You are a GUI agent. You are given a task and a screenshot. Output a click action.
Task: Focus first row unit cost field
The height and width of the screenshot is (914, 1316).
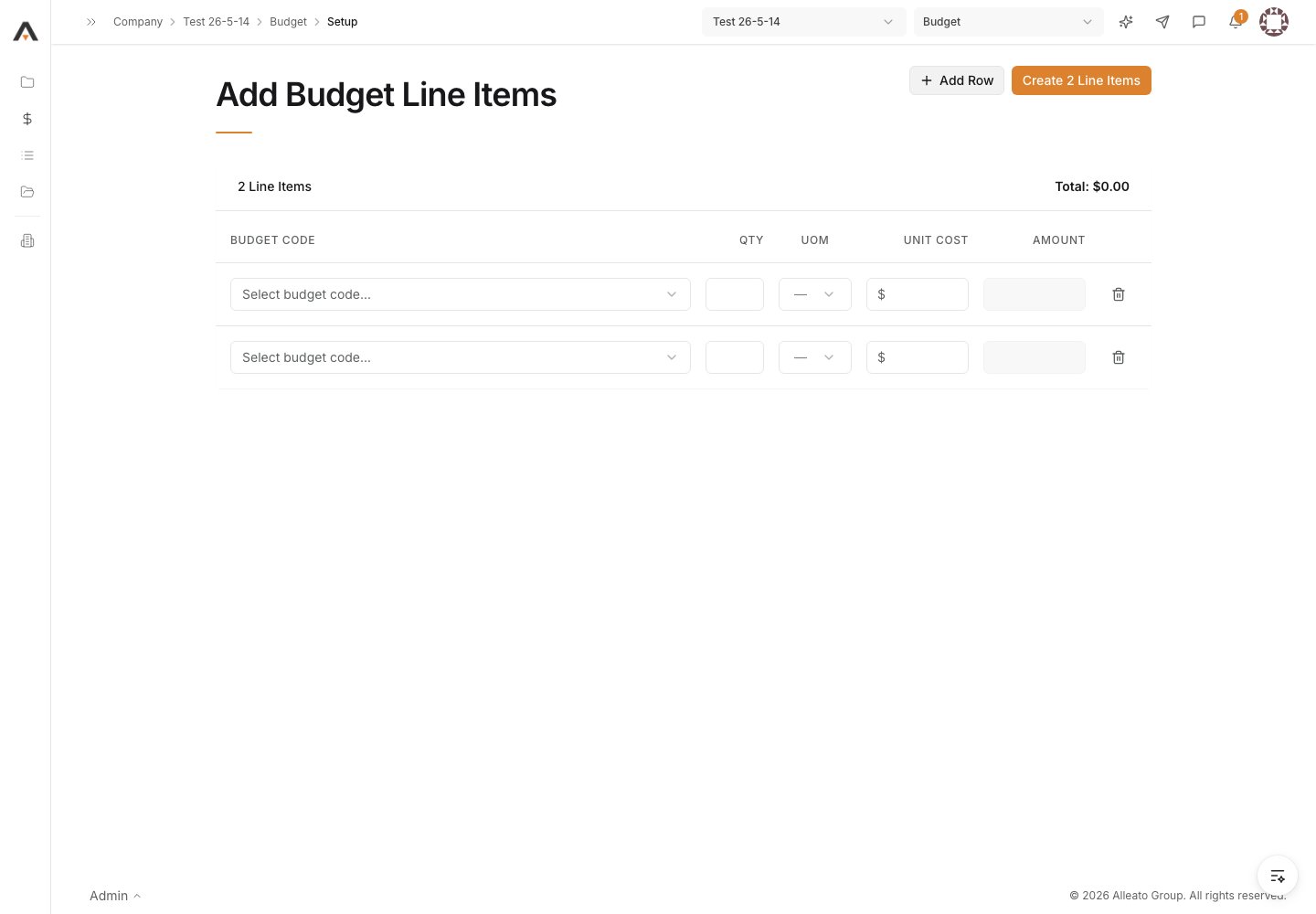point(918,294)
